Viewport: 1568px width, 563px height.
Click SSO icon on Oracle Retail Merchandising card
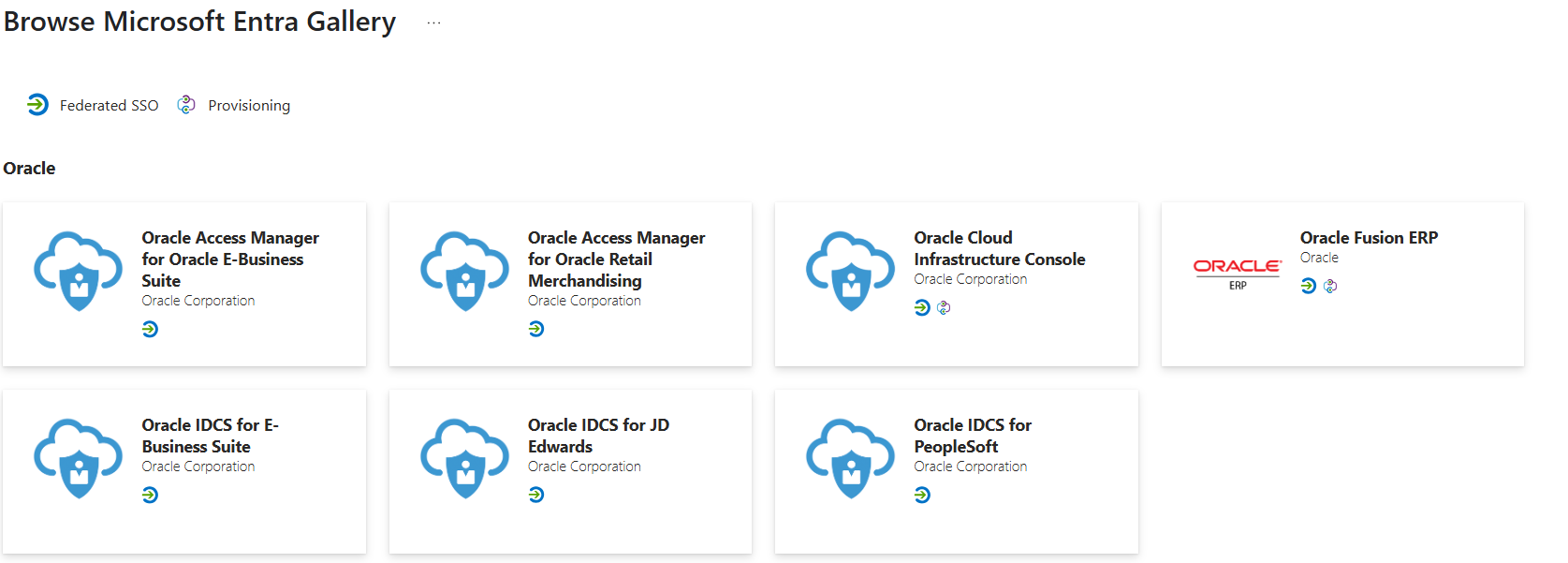point(536,329)
